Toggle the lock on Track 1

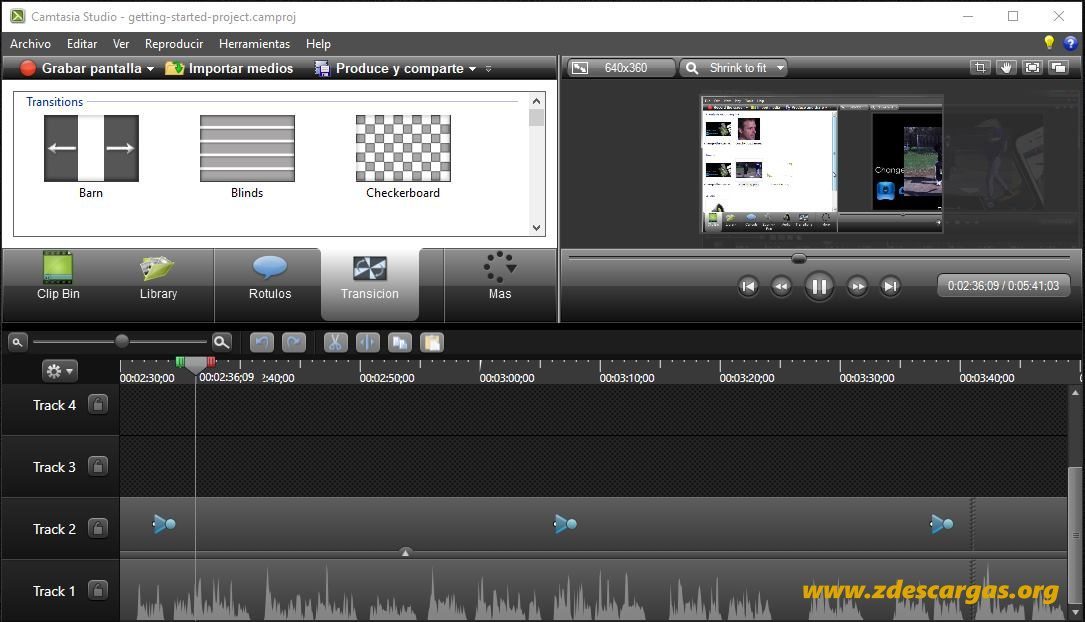point(98,591)
